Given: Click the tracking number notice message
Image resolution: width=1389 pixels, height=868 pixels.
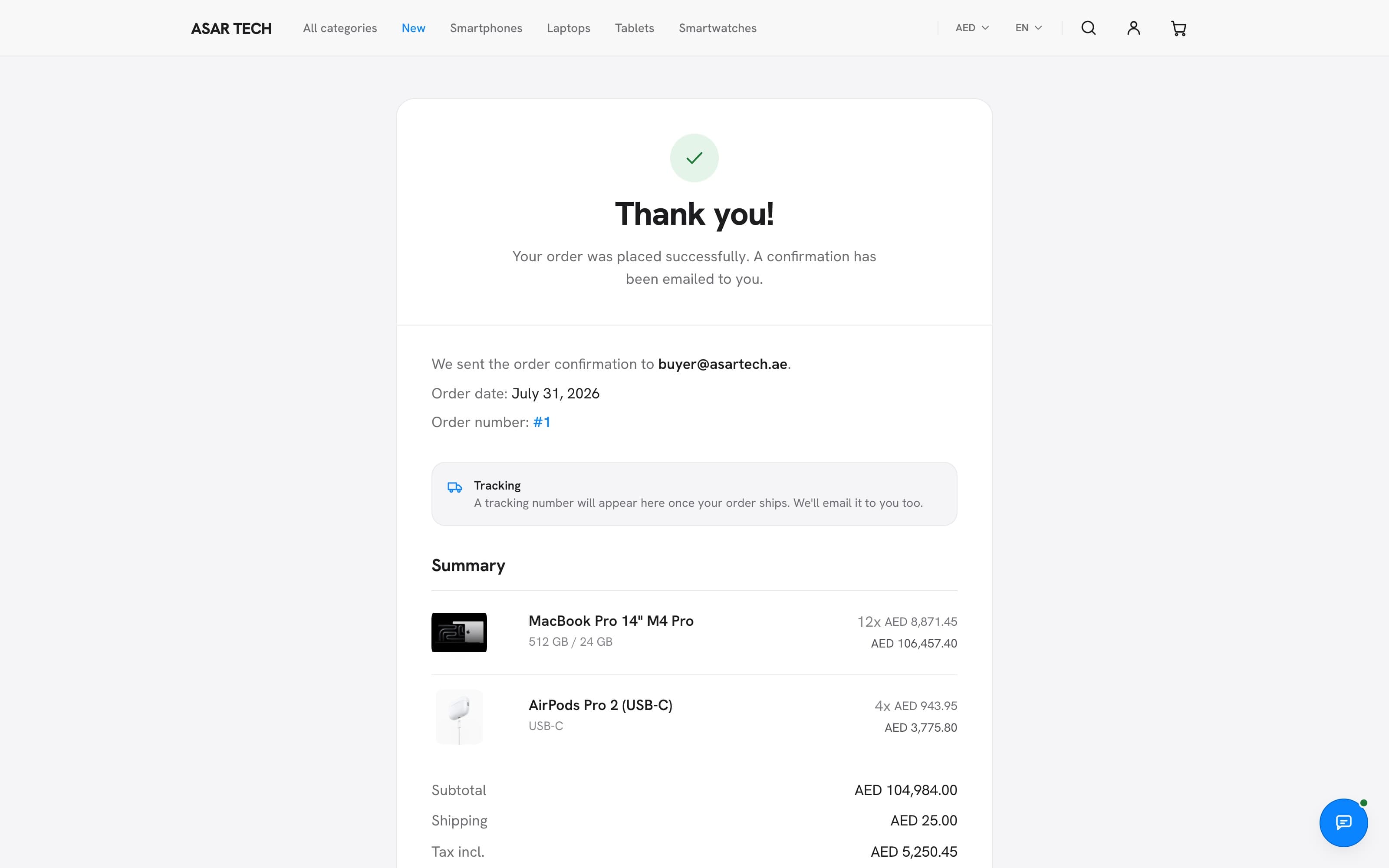Looking at the screenshot, I should (x=698, y=503).
